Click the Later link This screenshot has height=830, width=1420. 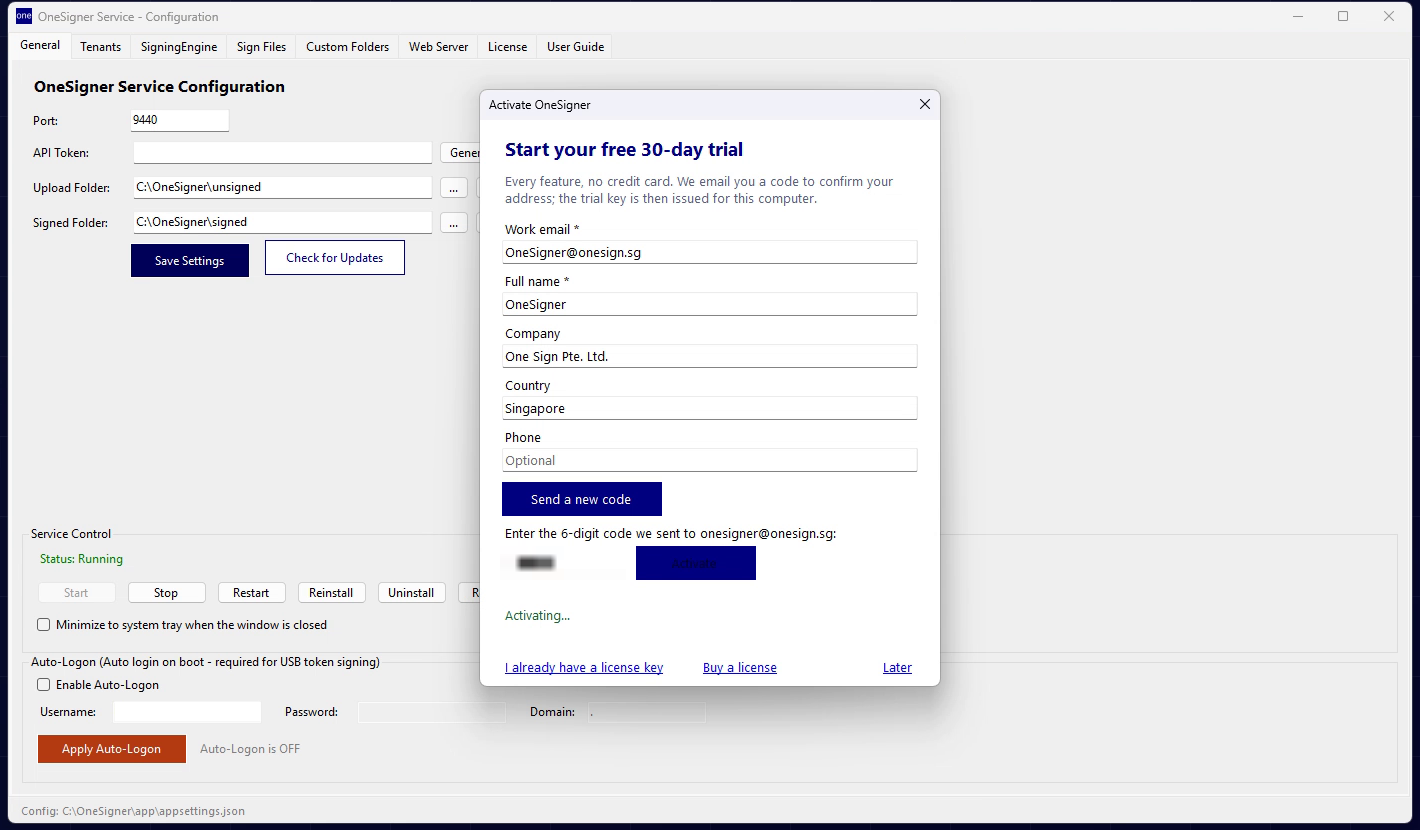coord(897,668)
